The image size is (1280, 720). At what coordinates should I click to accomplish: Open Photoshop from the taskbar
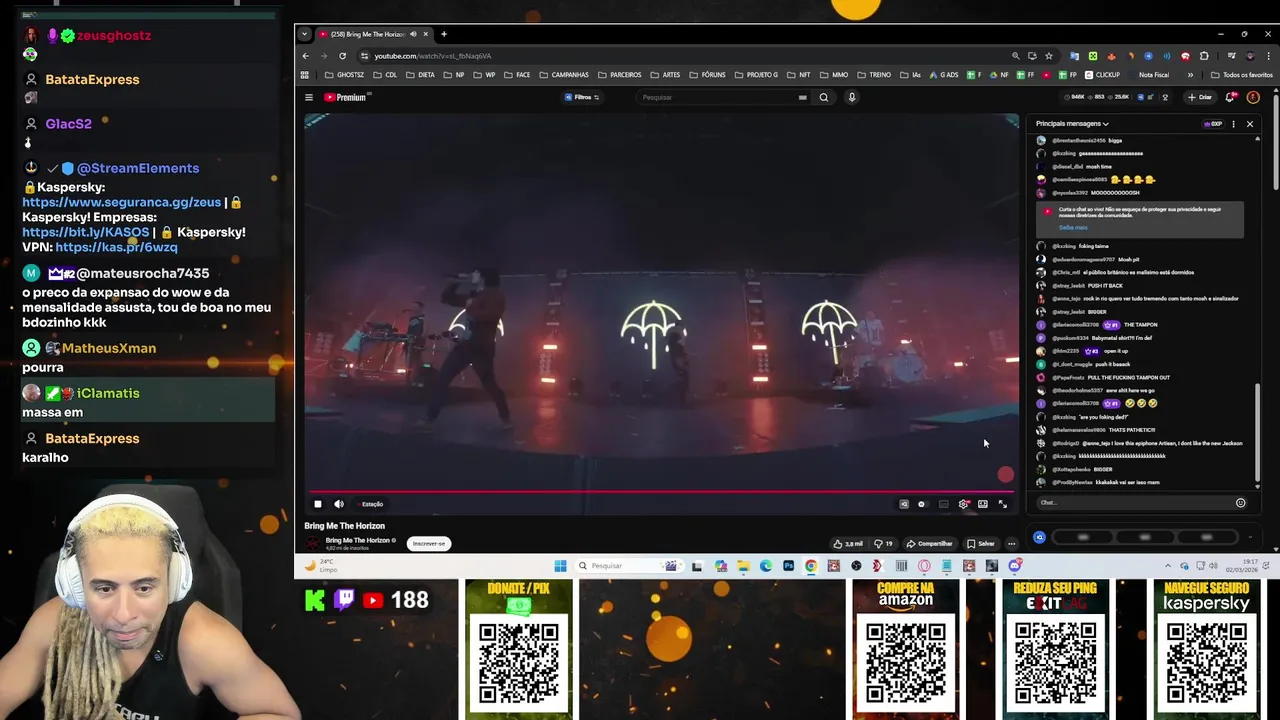tap(788, 566)
